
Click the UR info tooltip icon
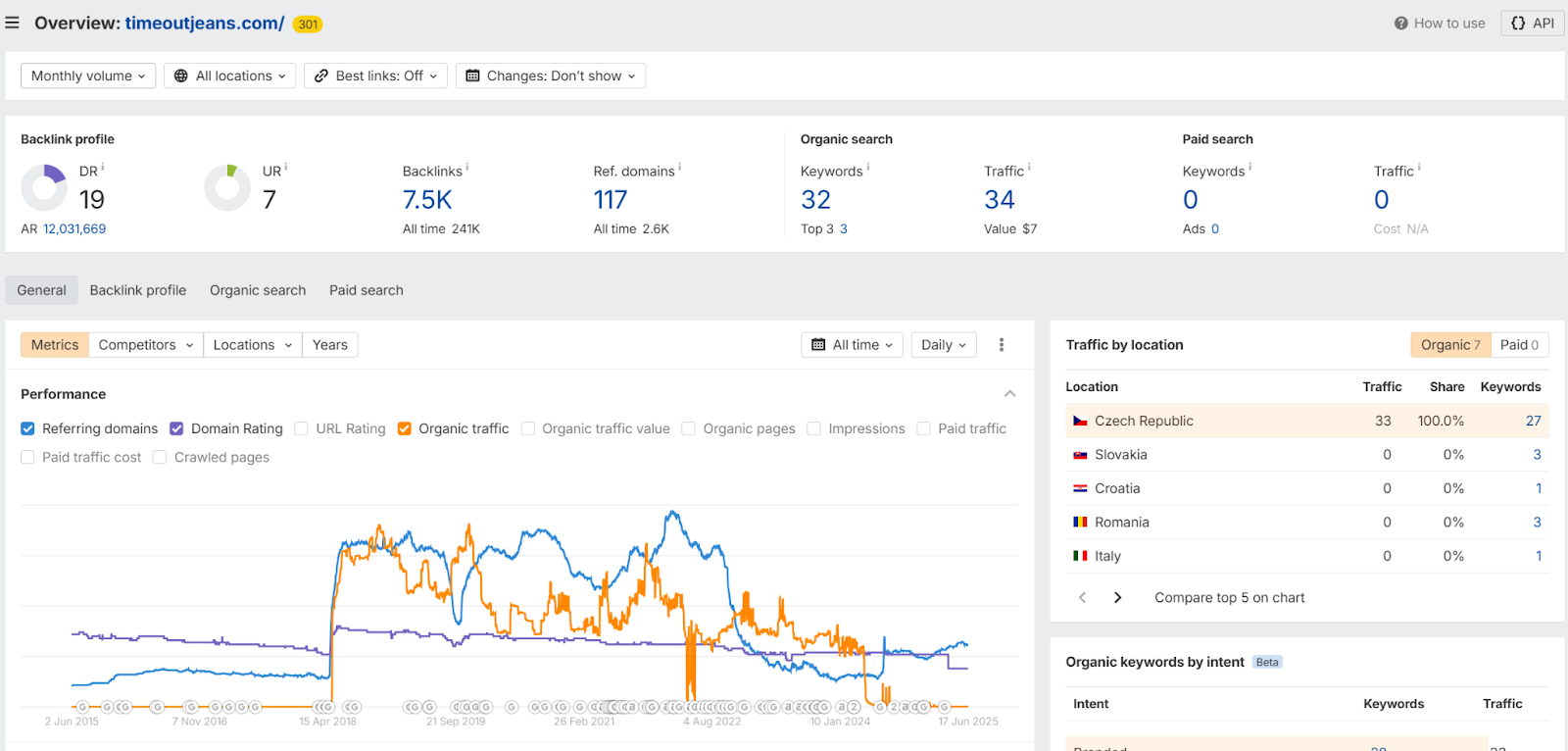click(x=286, y=167)
